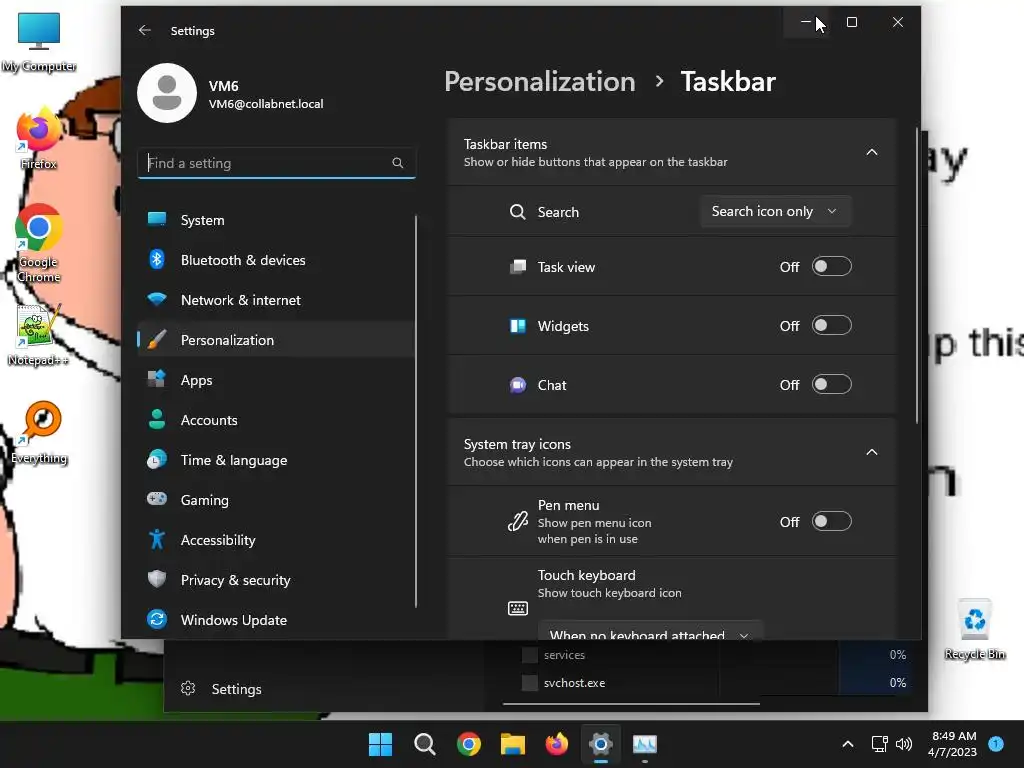Open taskbar Search magnifier
Image resolution: width=1024 pixels, height=768 pixels.
click(x=424, y=744)
